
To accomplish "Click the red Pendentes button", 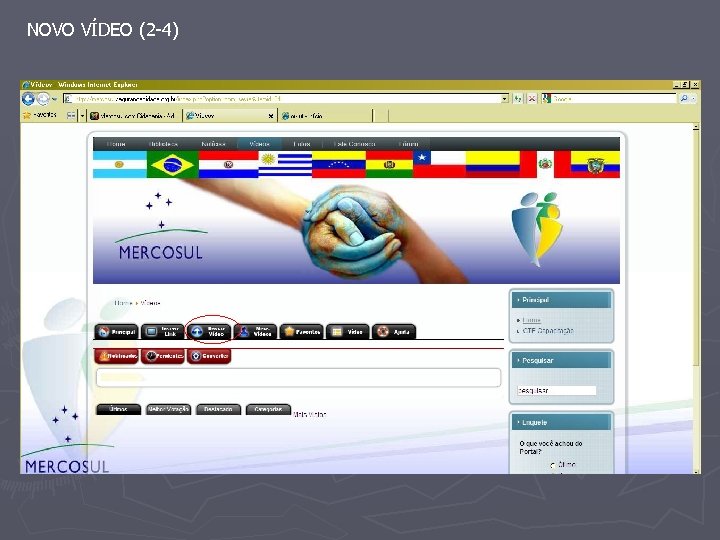I will [x=163, y=356].
